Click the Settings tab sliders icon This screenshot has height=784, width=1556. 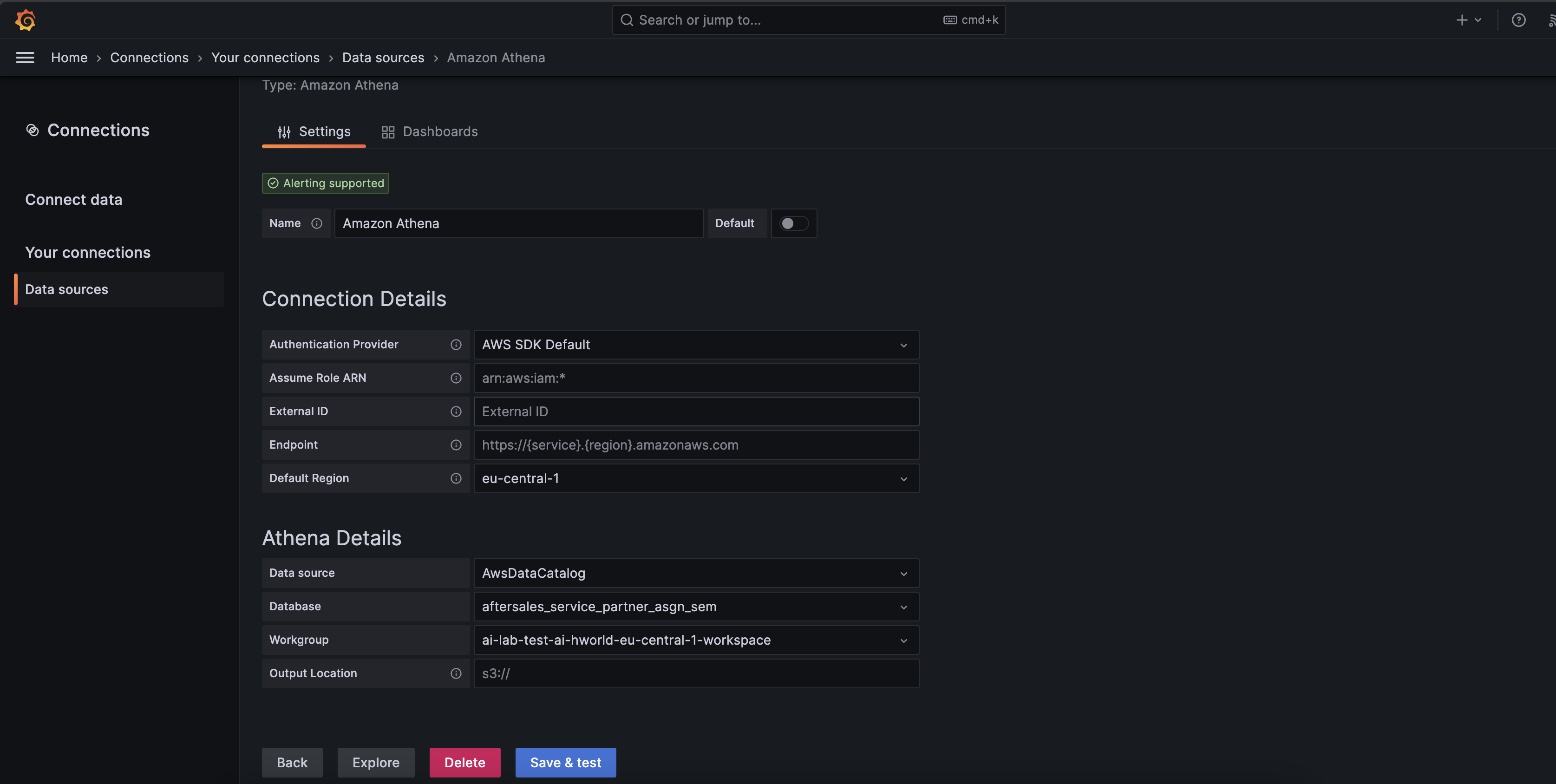click(284, 132)
